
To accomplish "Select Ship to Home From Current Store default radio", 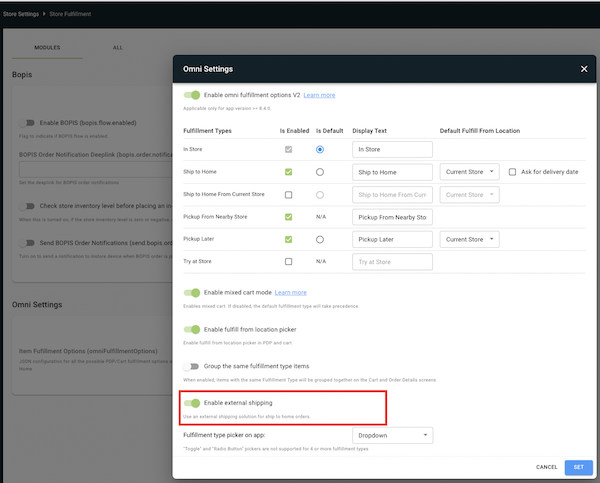I will [x=320, y=195].
